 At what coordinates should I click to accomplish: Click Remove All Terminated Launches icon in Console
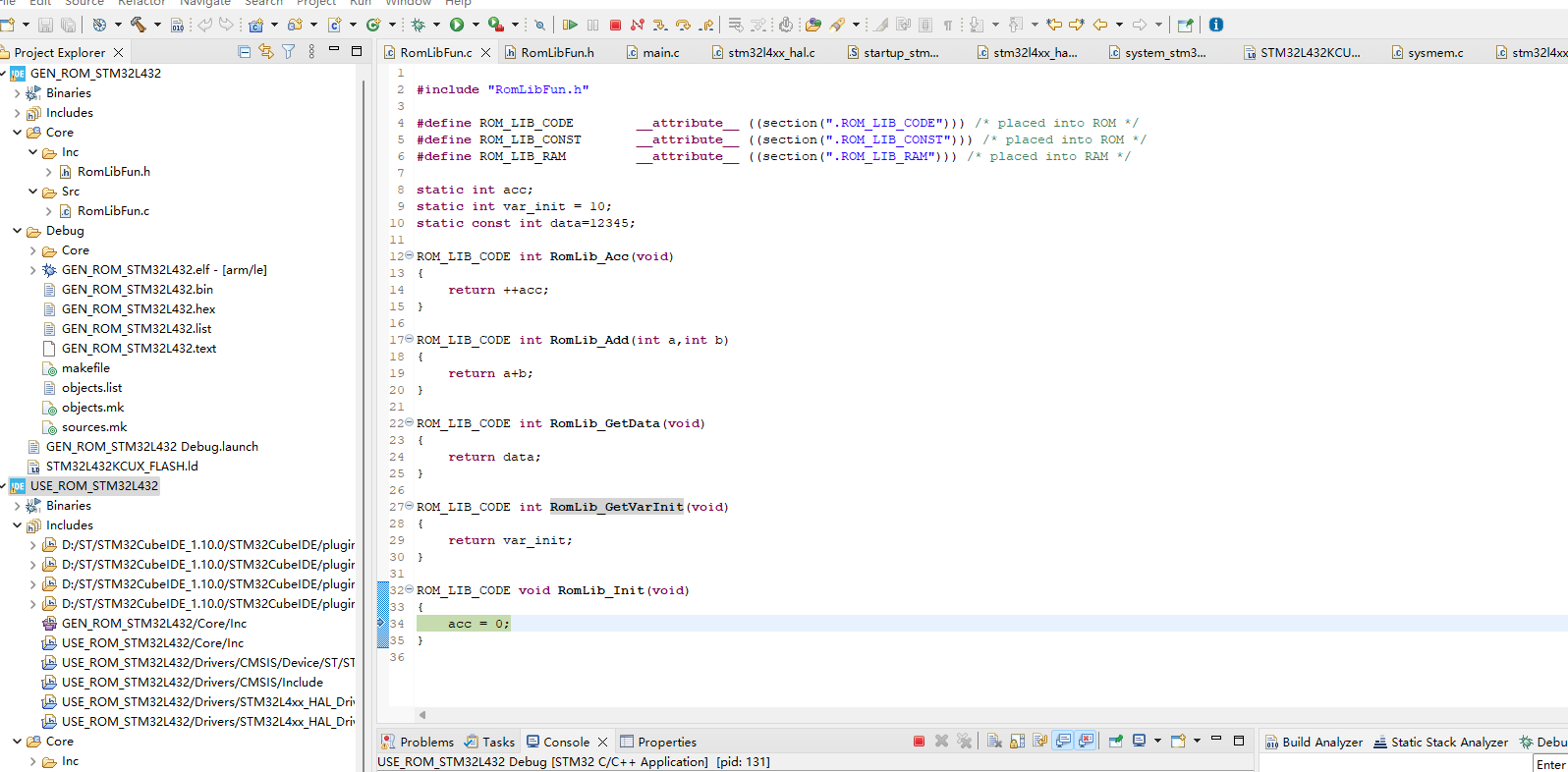point(964,742)
